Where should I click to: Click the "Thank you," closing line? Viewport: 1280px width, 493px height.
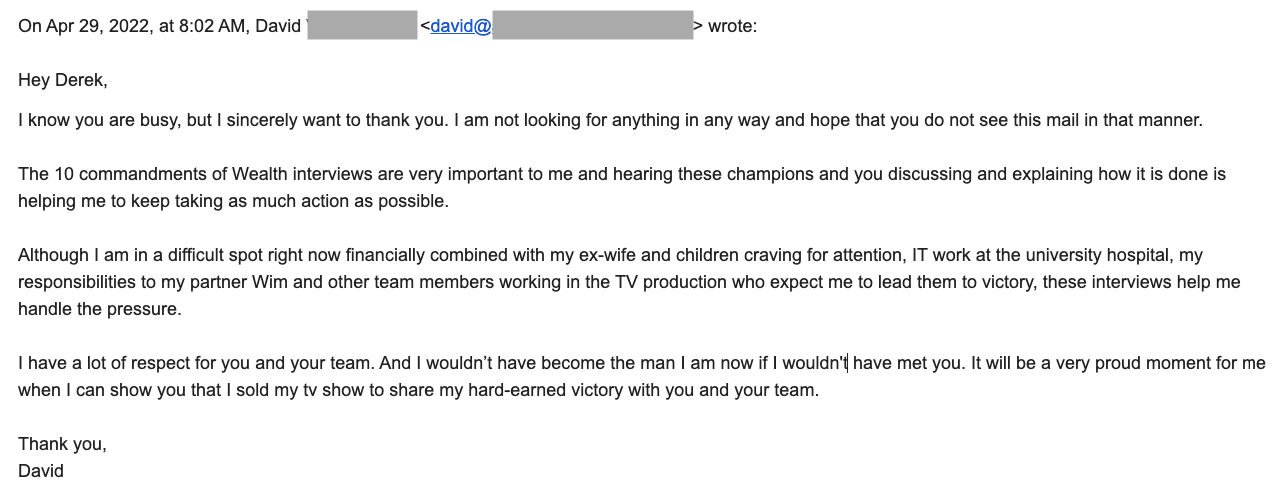62,444
